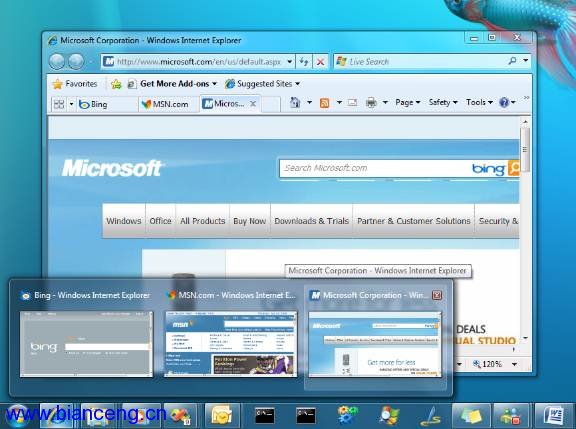Go forward with the Forward arrow button
The height and width of the screenshot is (429, 576).
tap(76, 61)
